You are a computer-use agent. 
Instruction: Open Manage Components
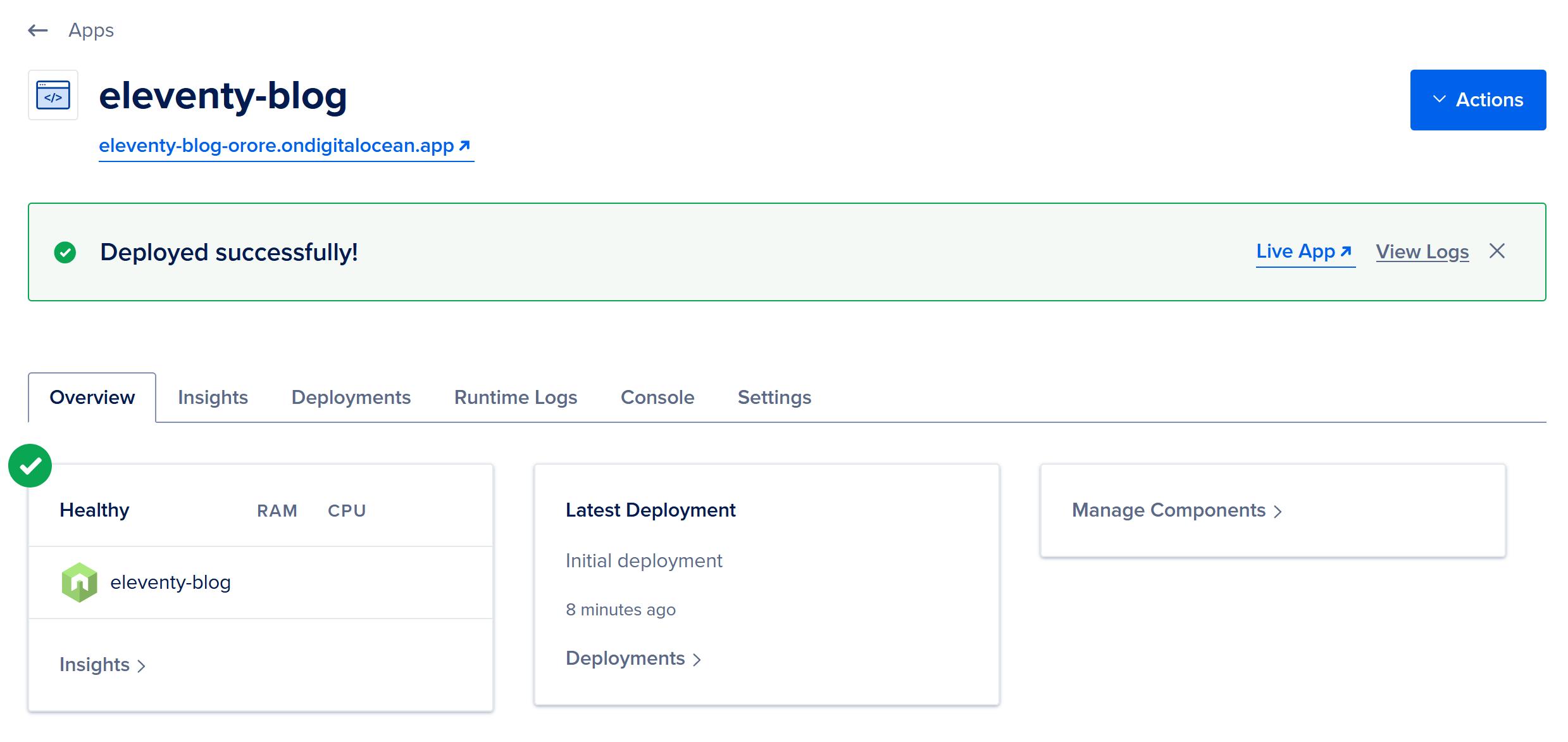1176,510
